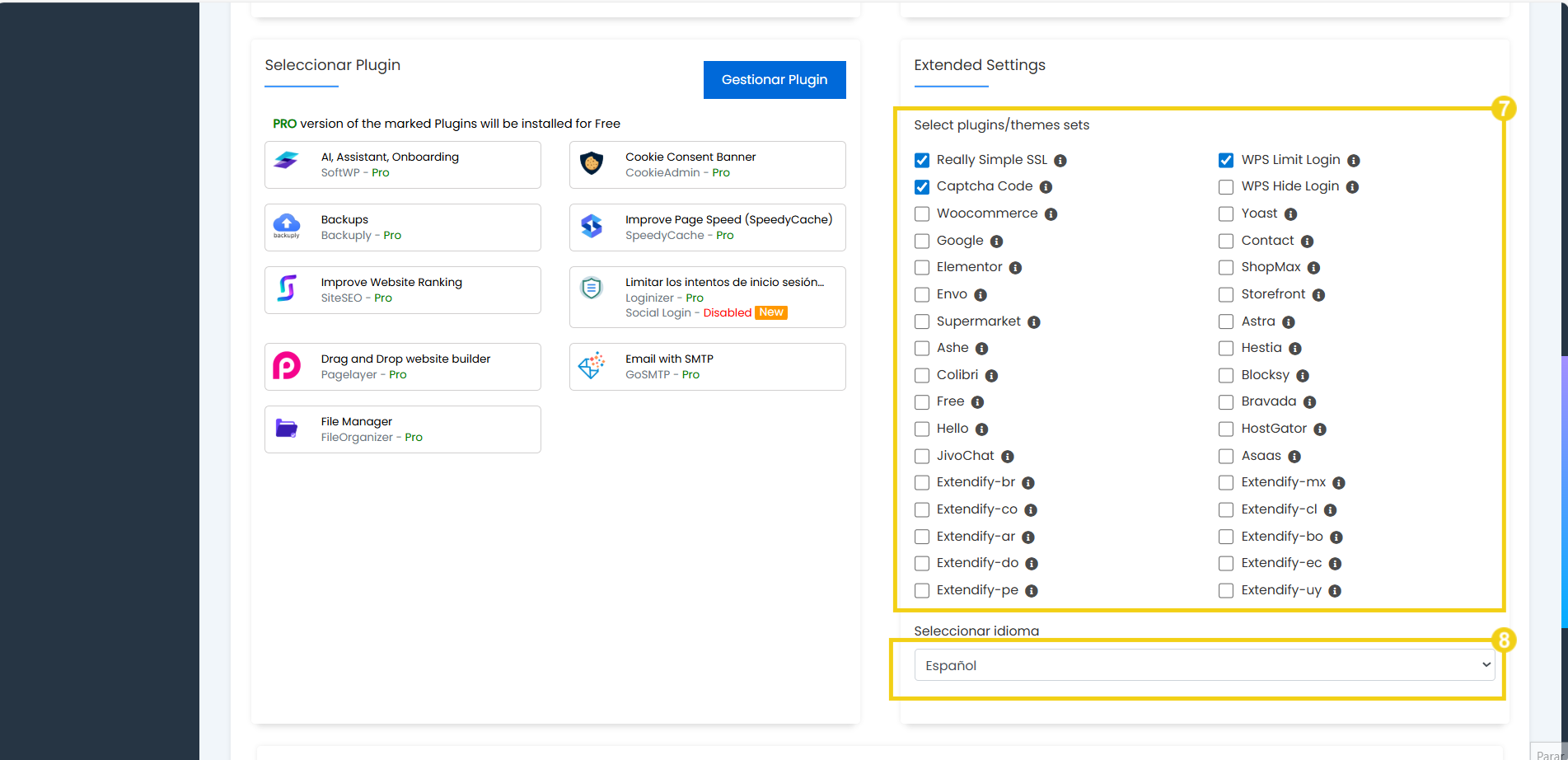The width and height of the screenshot is (1568, 760).
Task: Select the Improve Website Ranking card
Action: click(x=403, y=290)
